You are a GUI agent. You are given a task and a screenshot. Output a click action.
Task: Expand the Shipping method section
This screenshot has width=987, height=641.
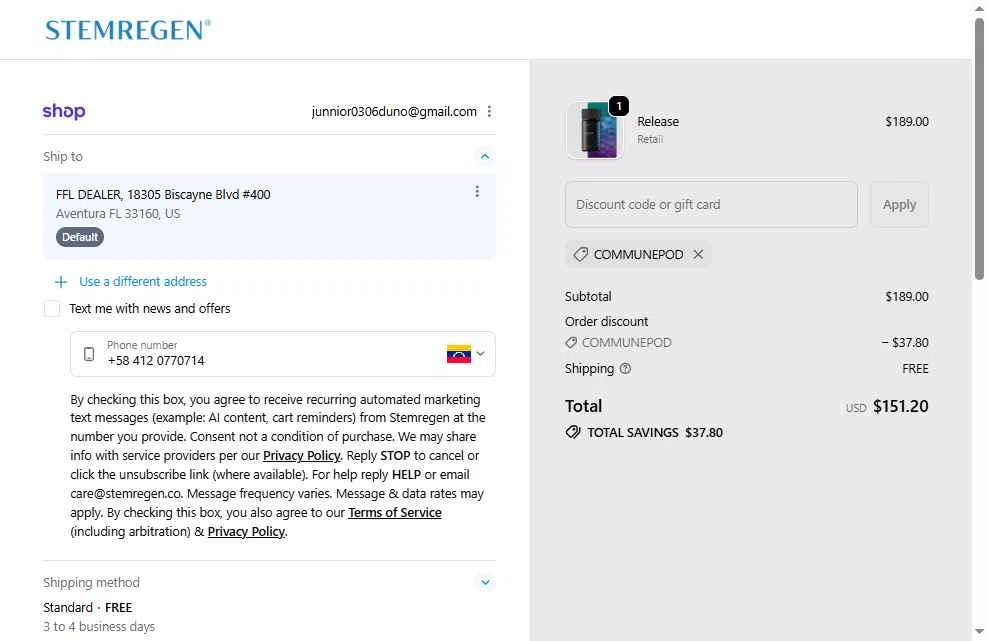click(x=485, y=582)
